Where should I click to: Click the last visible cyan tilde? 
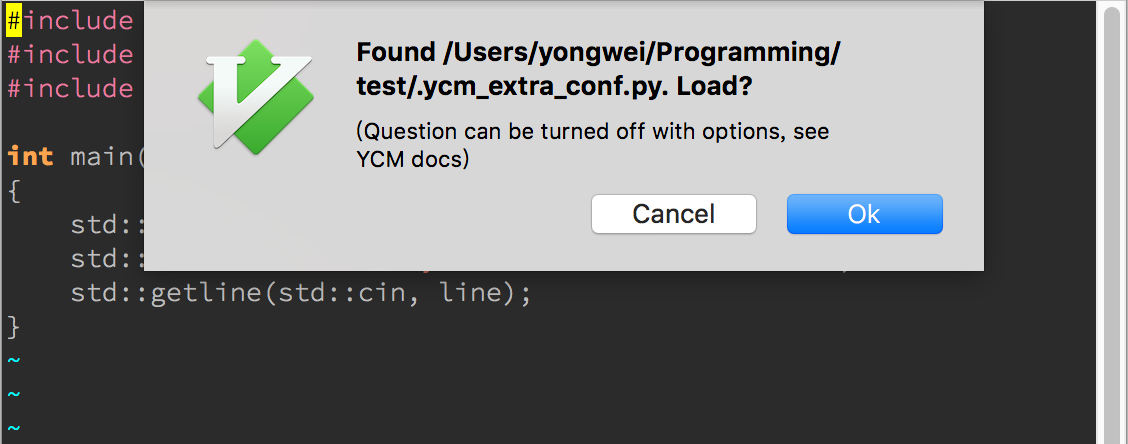pos(14,429)
